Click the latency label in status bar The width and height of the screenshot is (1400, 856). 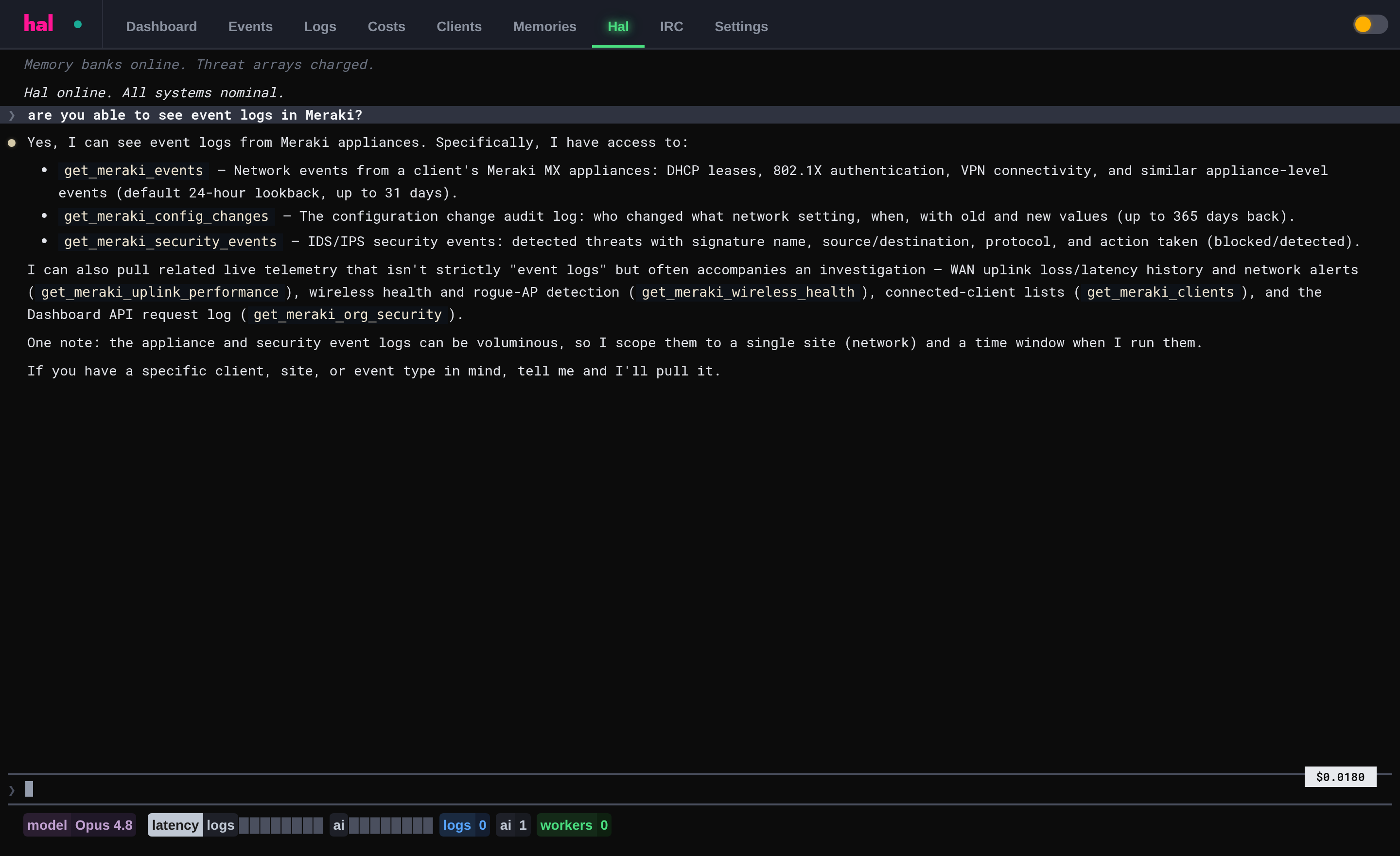(x=175, y=825)
